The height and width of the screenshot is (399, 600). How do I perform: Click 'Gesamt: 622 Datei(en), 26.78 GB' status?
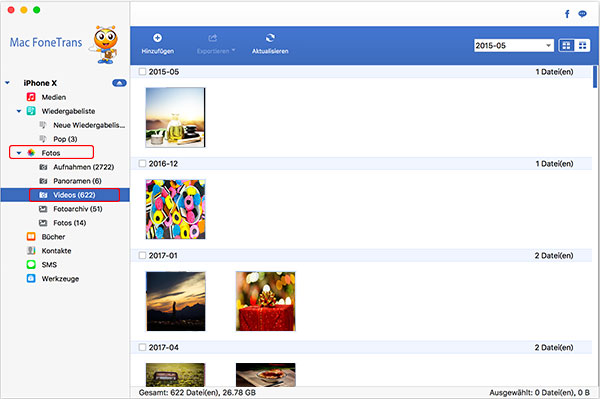[197, 392]
